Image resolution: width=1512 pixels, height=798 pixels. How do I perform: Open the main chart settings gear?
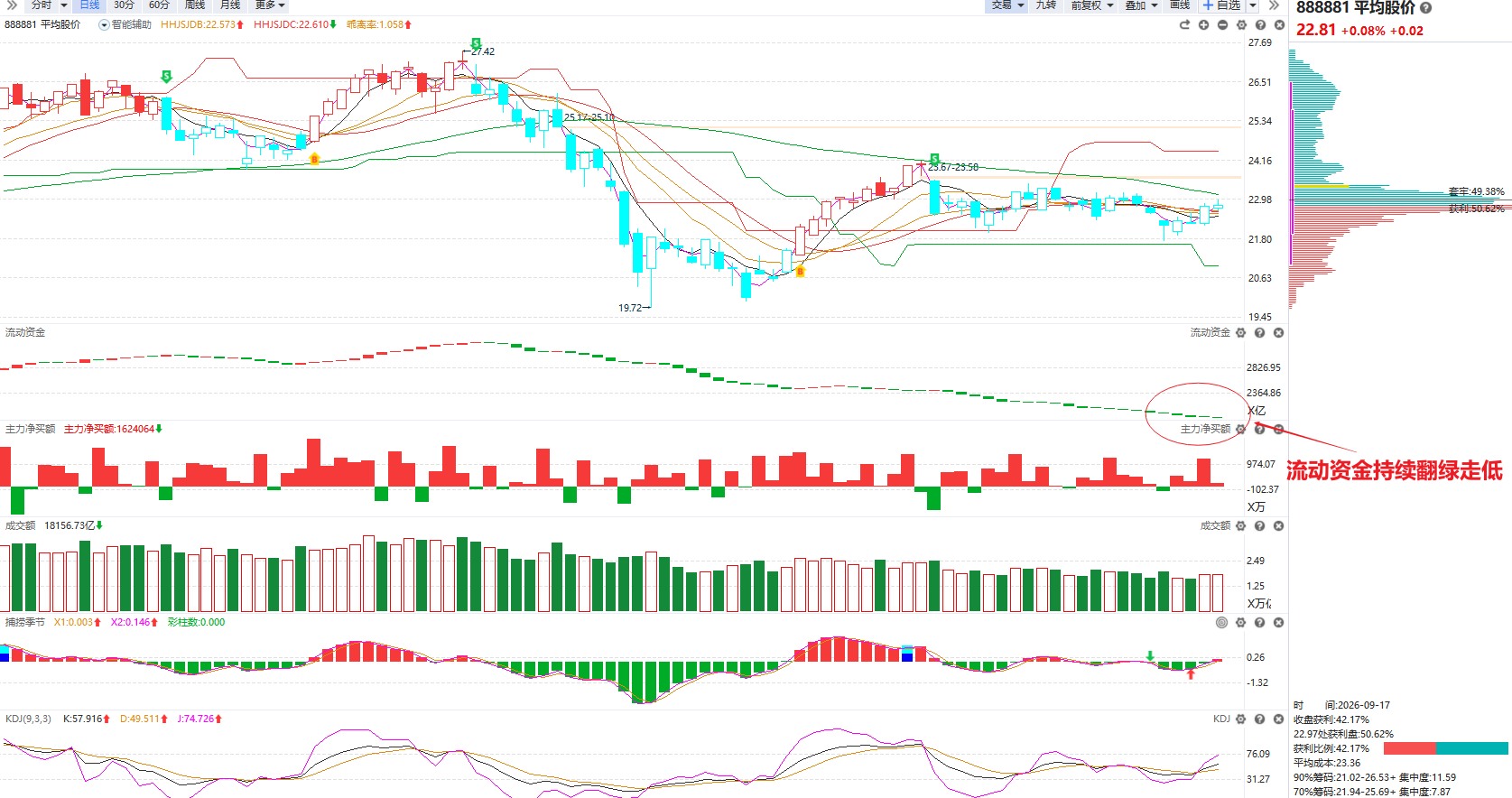[x=1241, y=24]
